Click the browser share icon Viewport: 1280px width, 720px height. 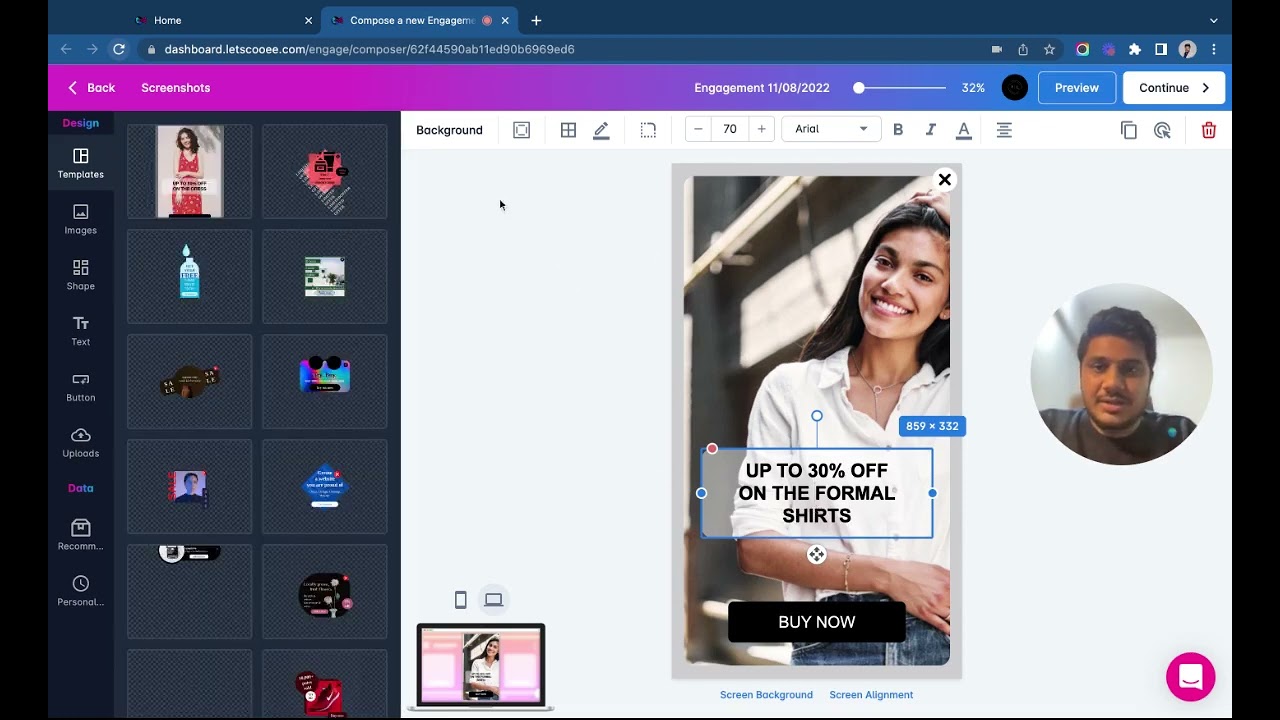click(x=1023, y=49)
